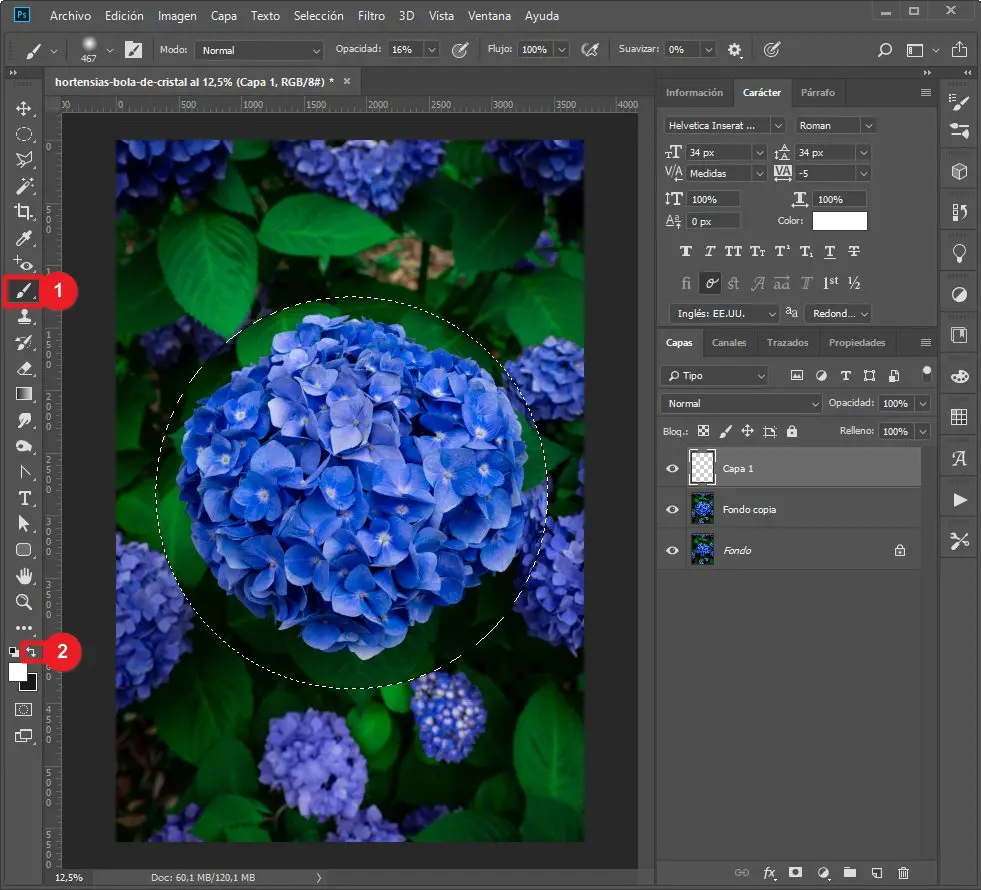The image size is (981, 890).
Task: Click the brush Opacidad value field
Action: 402,50
